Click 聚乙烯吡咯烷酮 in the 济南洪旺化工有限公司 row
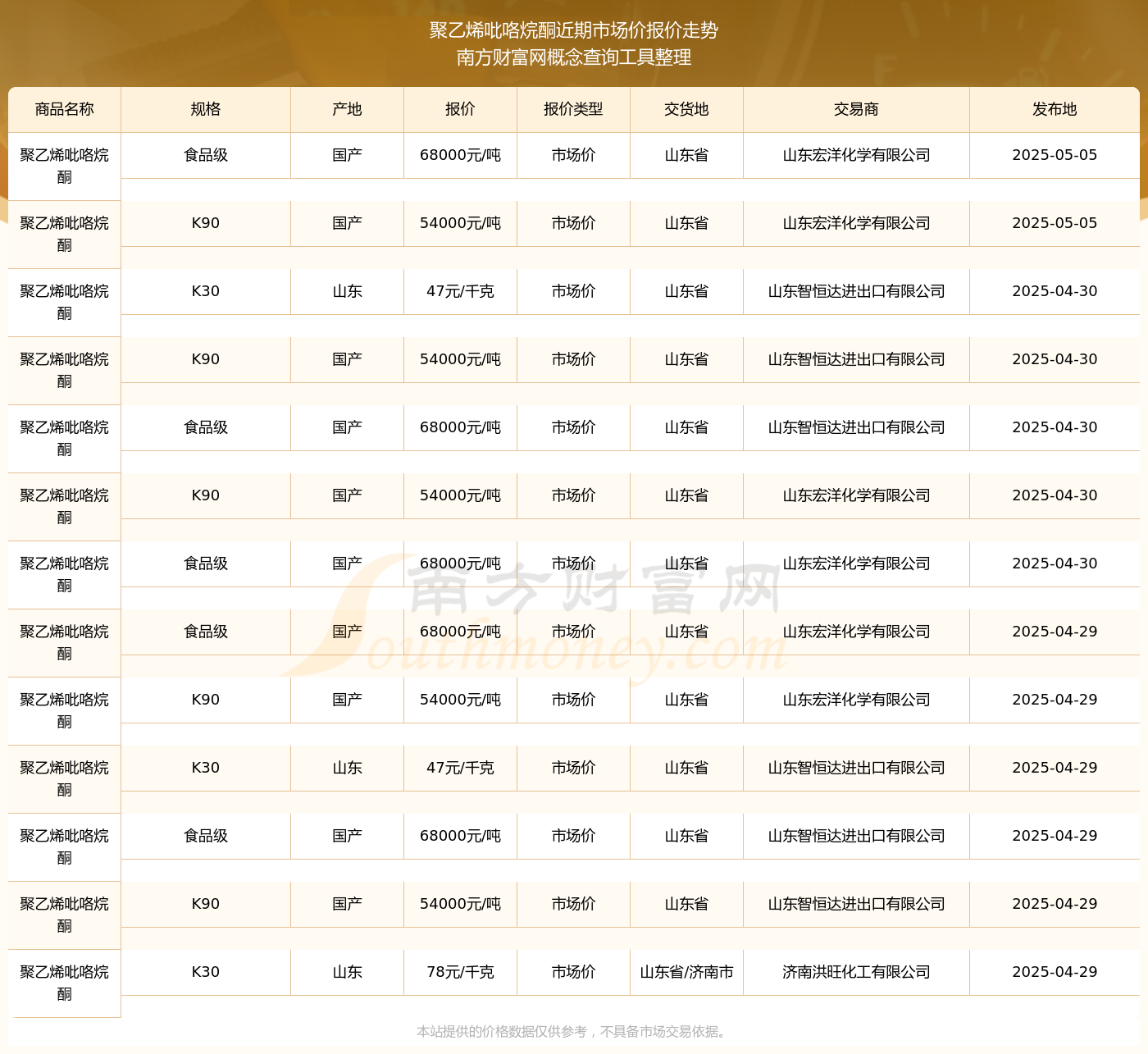Image resolution: width=1148 pixels, height=1054 pixels. (65, 983)
